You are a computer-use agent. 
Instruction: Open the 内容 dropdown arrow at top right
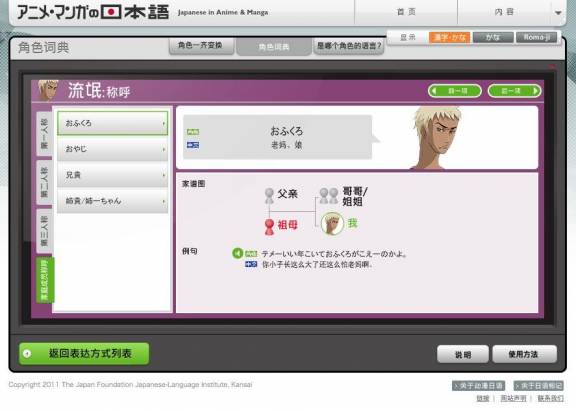pyautogui.click(x=558, y=13)
